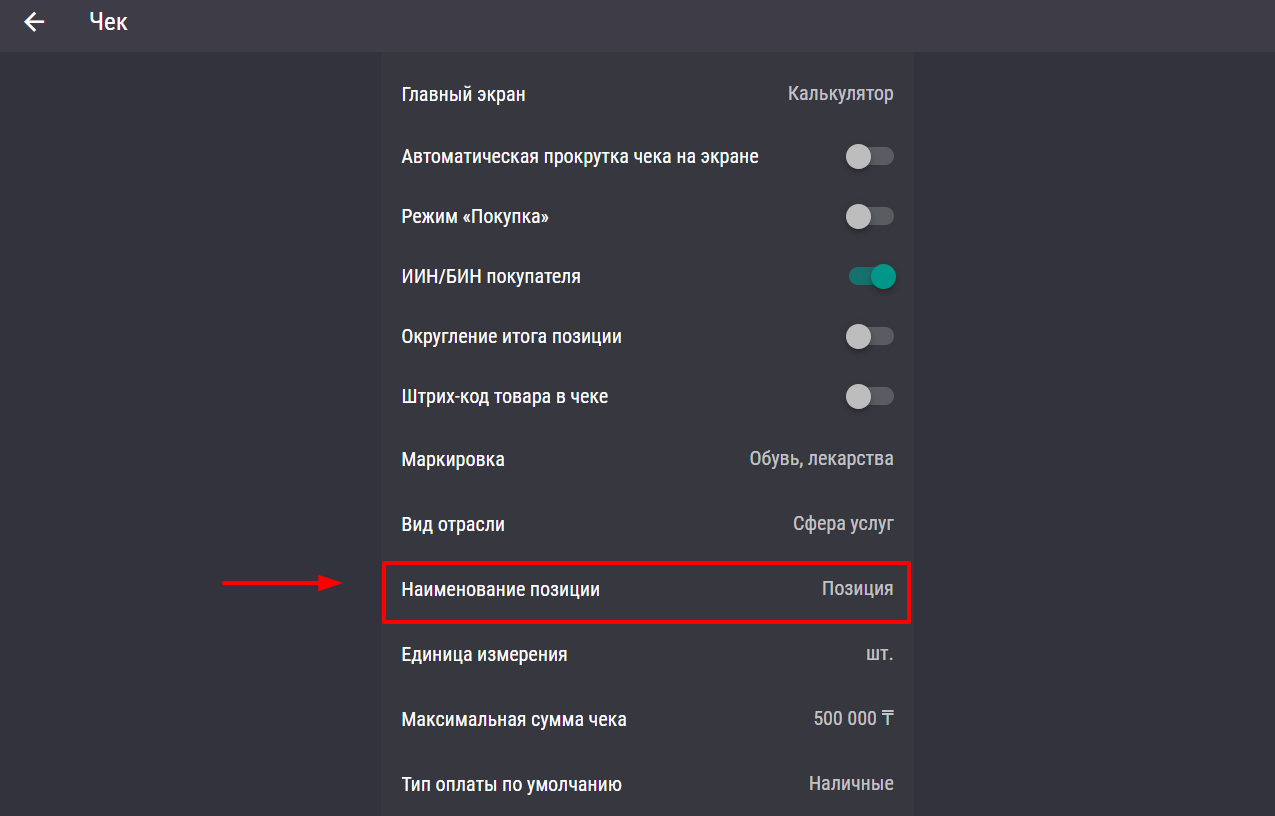Change the шт. unit value

[879, 655]
